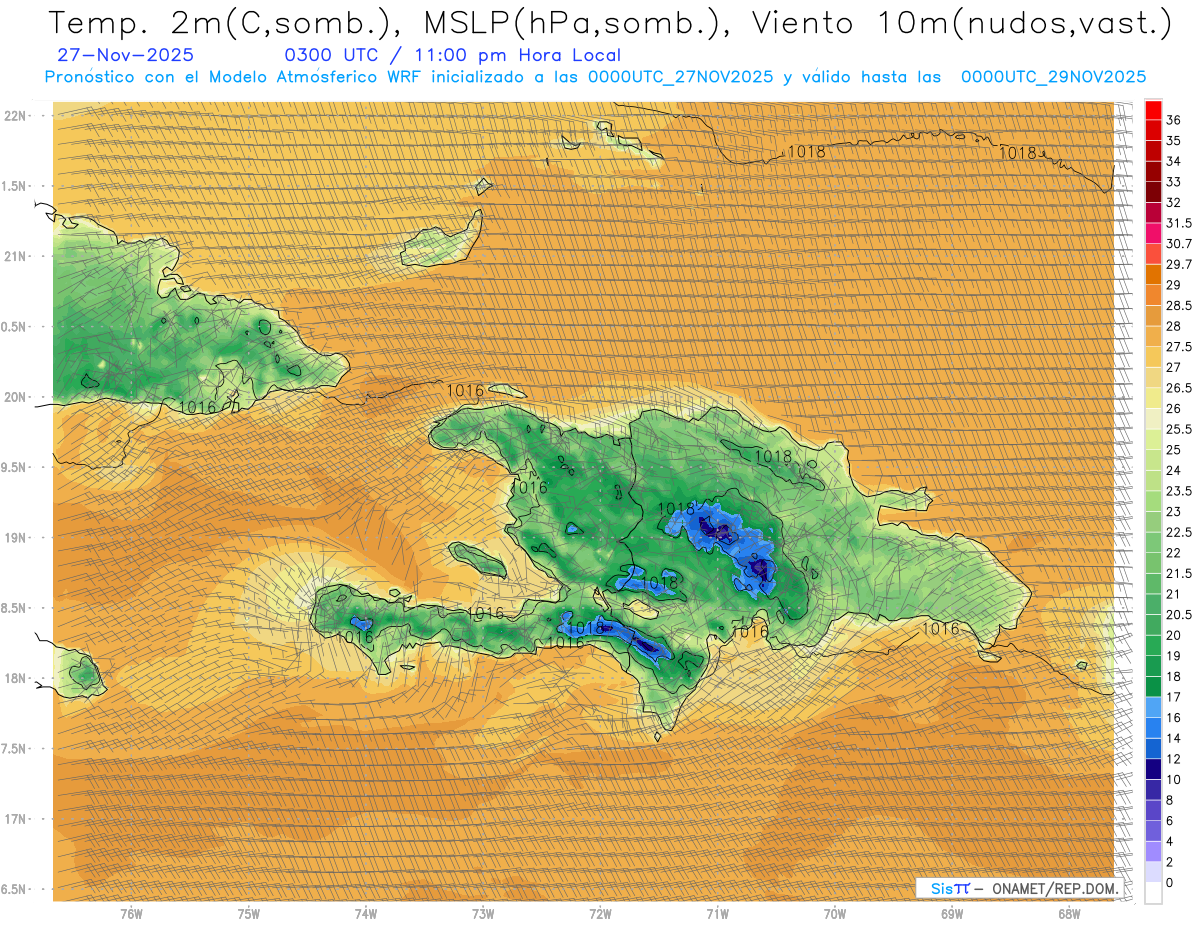Screen dimensions: 1200x927
Task: Click the '19' colorbar label
Action: pyautogui.click(x=1173, y=656)
